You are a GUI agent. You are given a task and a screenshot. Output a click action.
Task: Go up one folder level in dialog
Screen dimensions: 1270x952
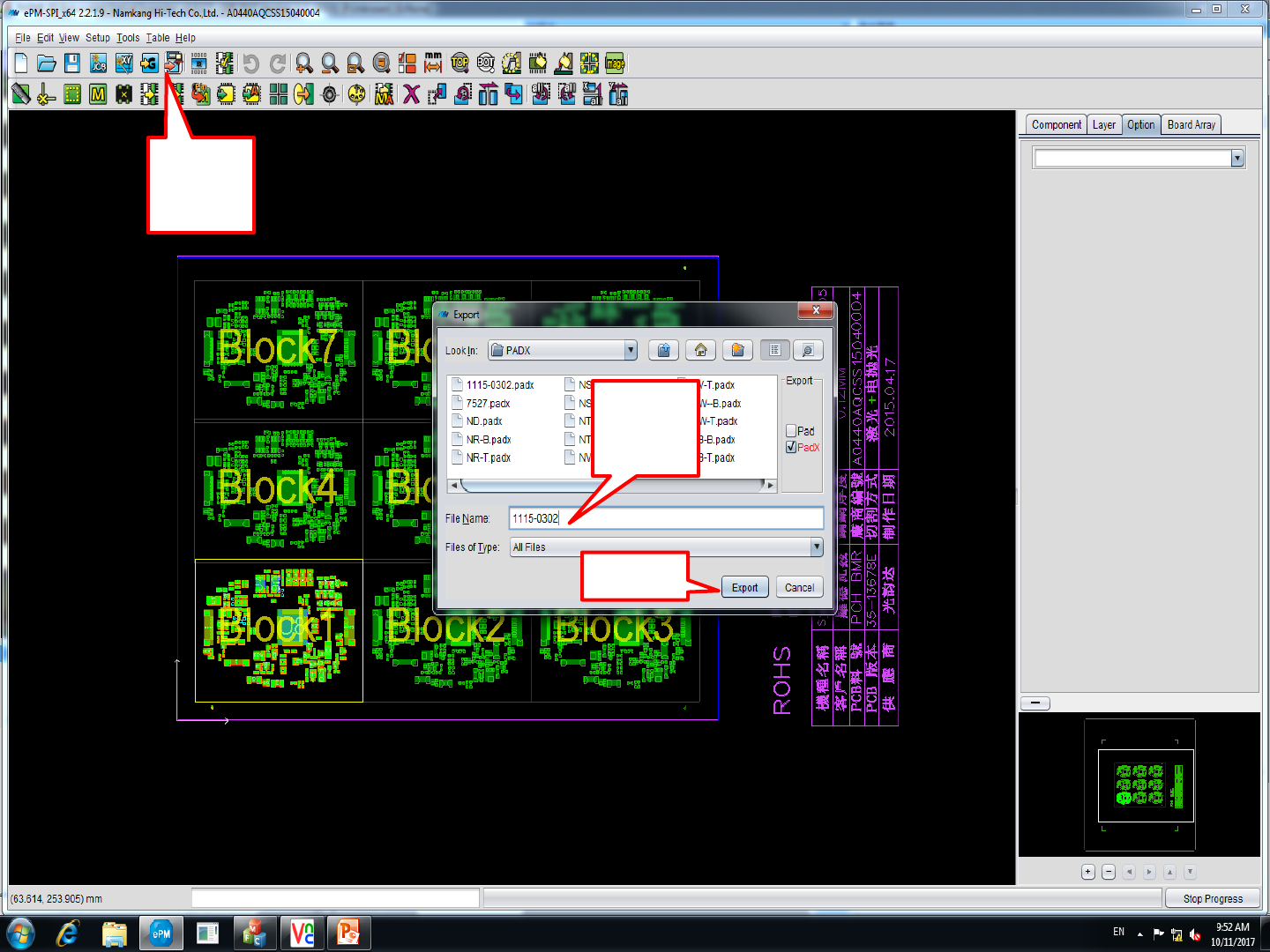pos(663,351)
